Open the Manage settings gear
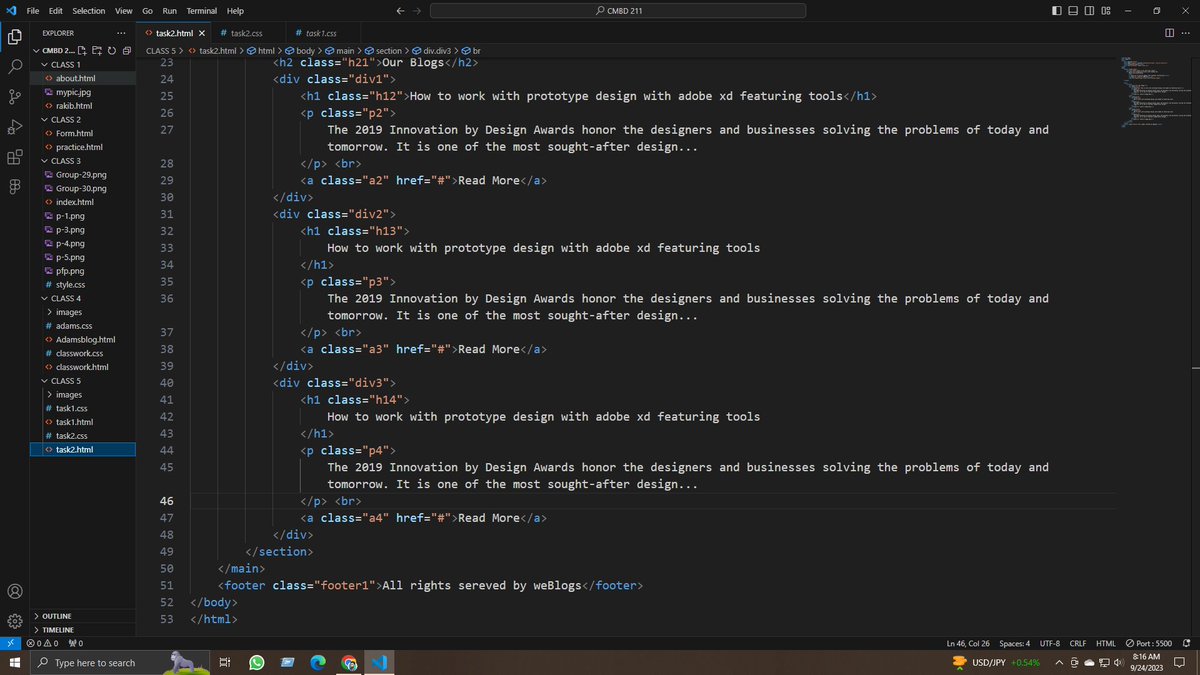 14,620
